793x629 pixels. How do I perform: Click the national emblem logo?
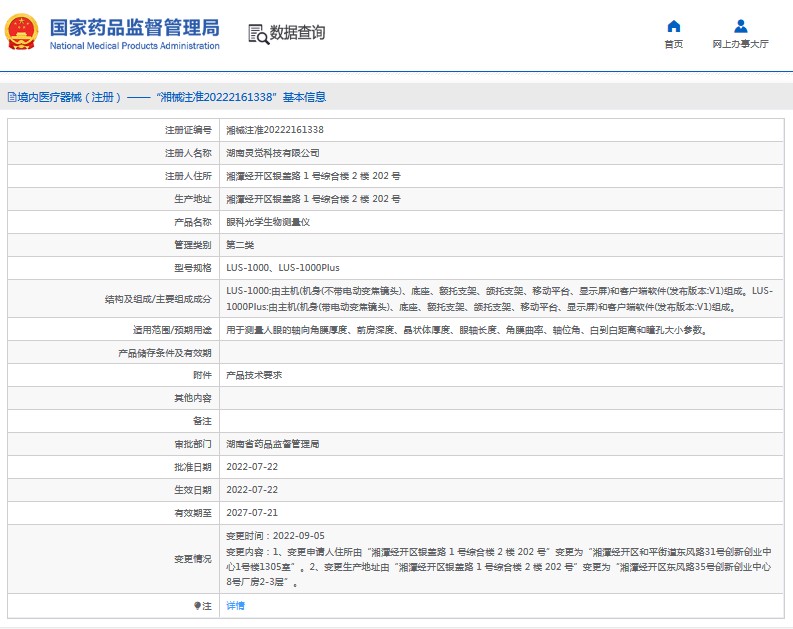pos(25,32)
